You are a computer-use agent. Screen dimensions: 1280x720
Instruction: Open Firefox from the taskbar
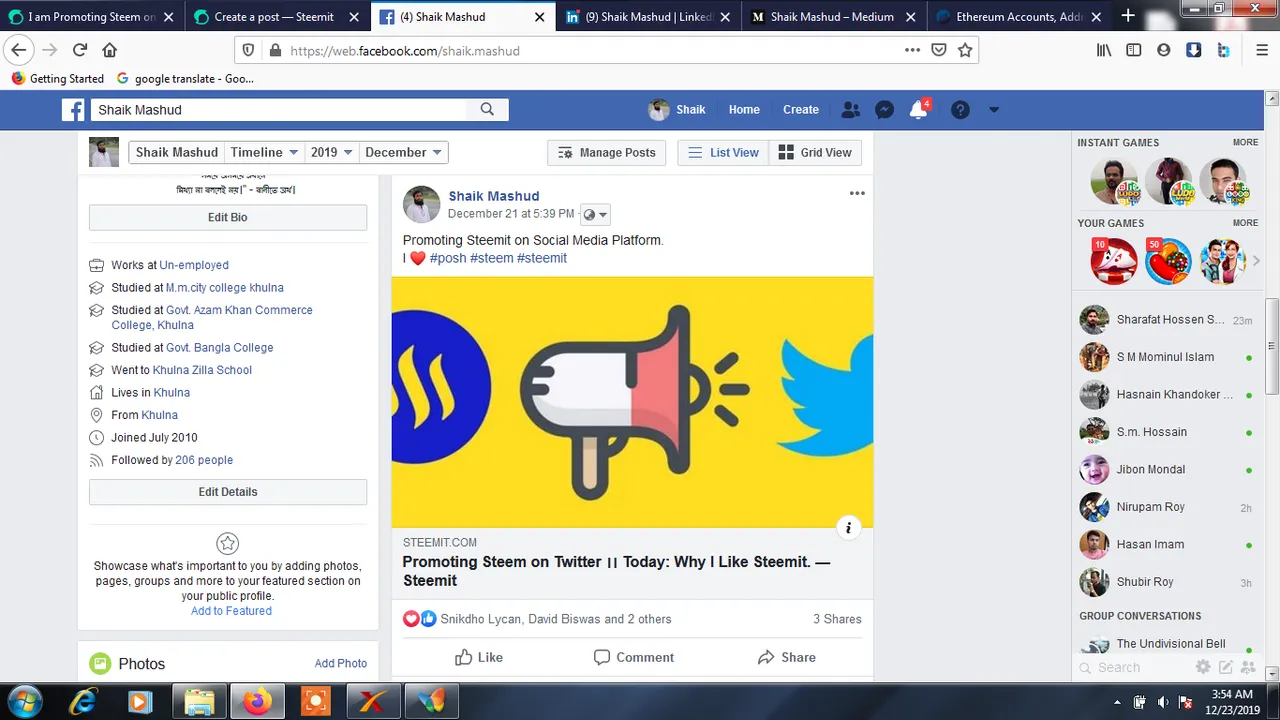coord(258,702)
